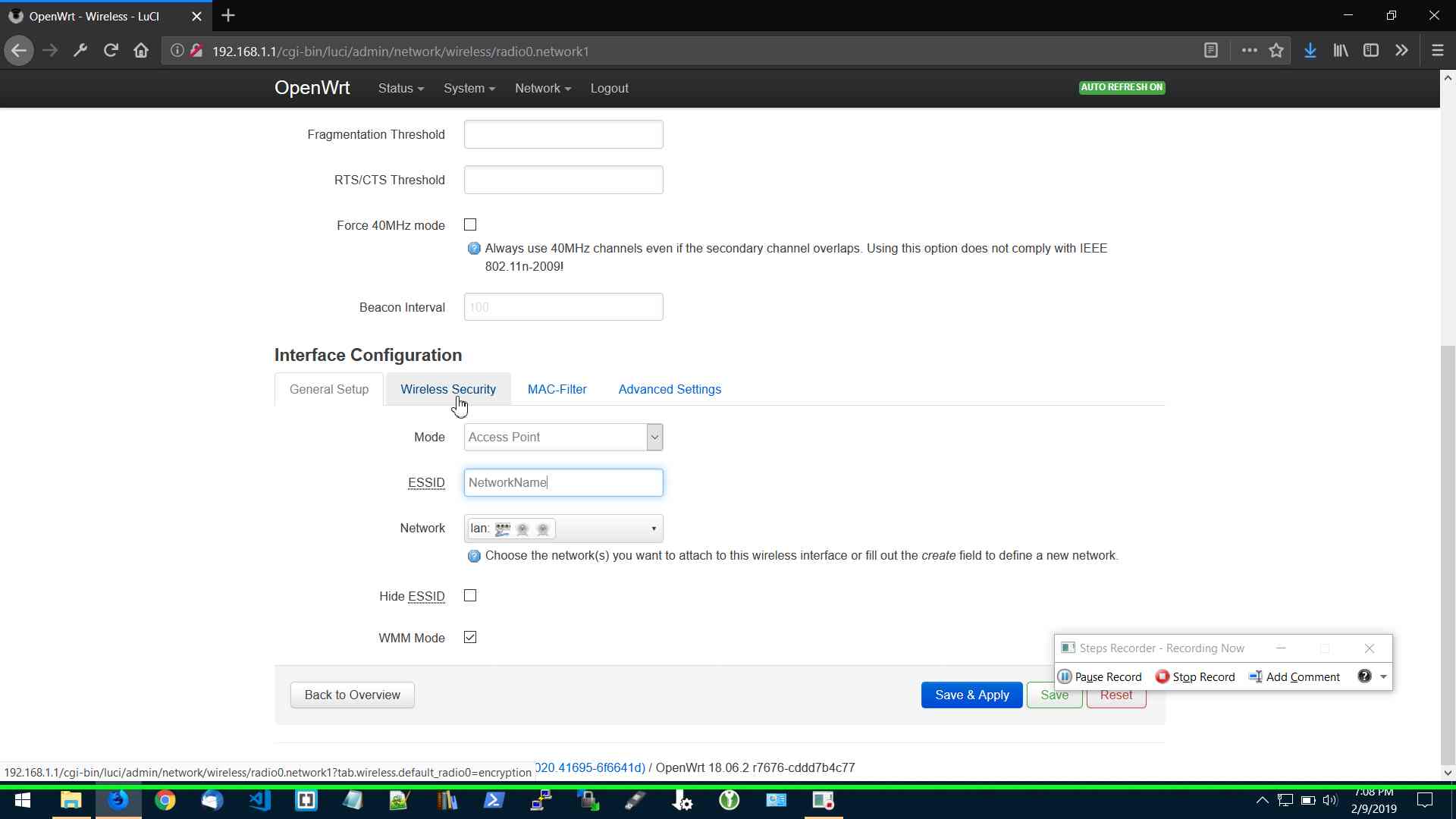
Task: Open Chrome from the taskbar
Action: point(165,800)
